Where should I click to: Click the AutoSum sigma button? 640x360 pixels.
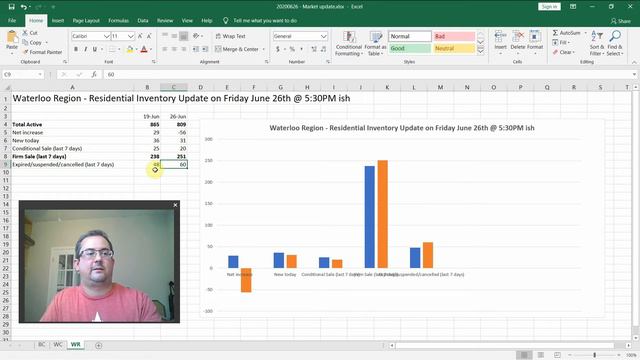567,33
